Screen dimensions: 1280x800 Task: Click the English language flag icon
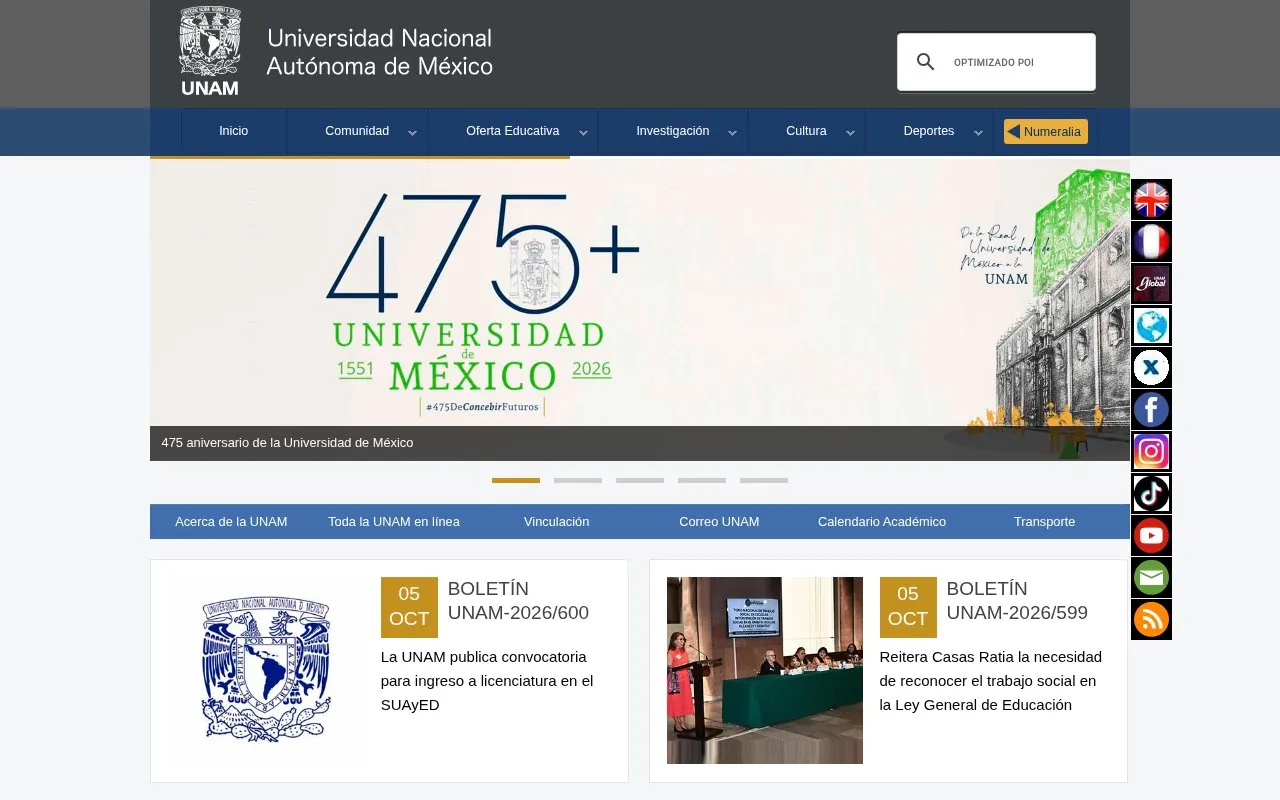1151,200
